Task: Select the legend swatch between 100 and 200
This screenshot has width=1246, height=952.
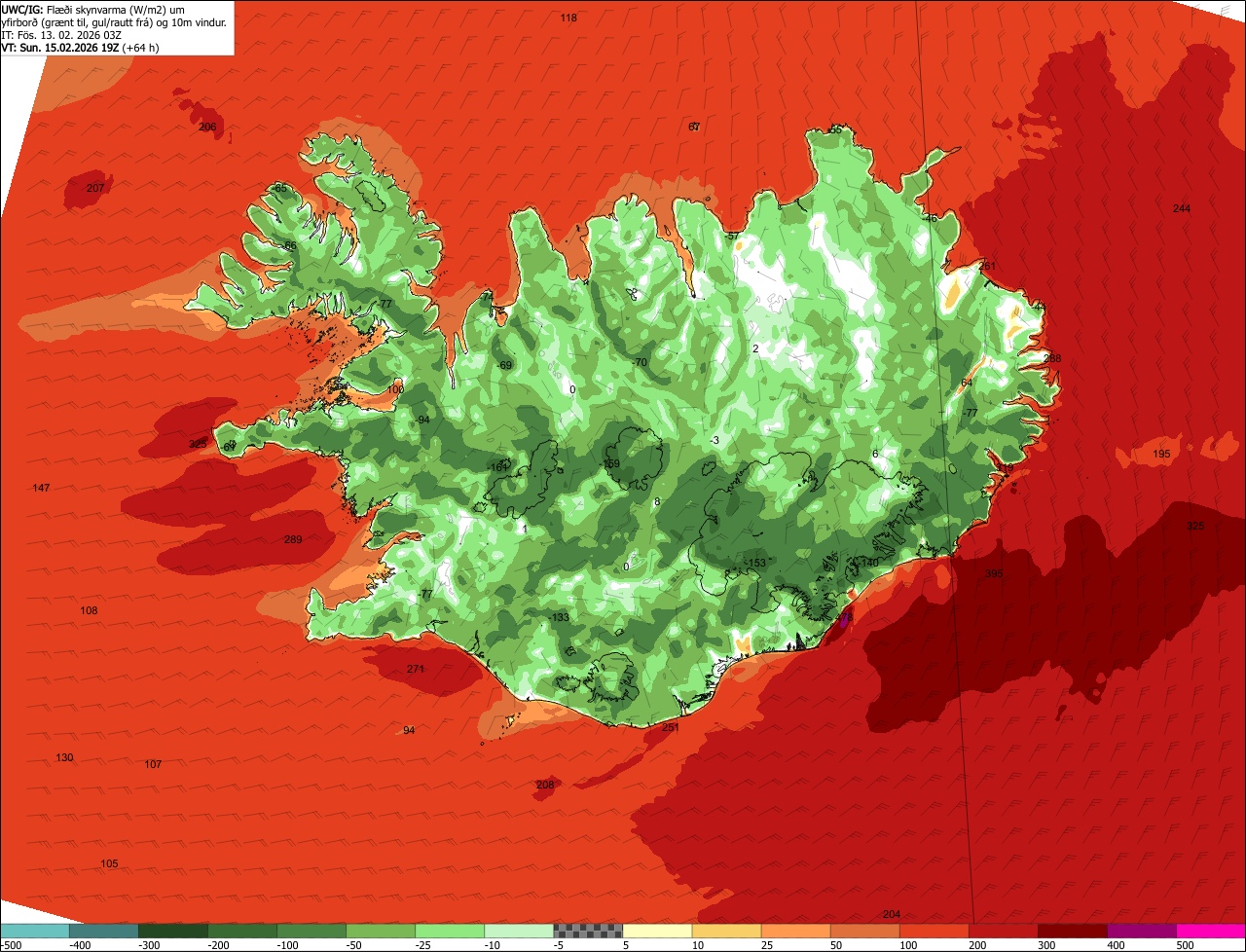Action: tap(934, 931)
